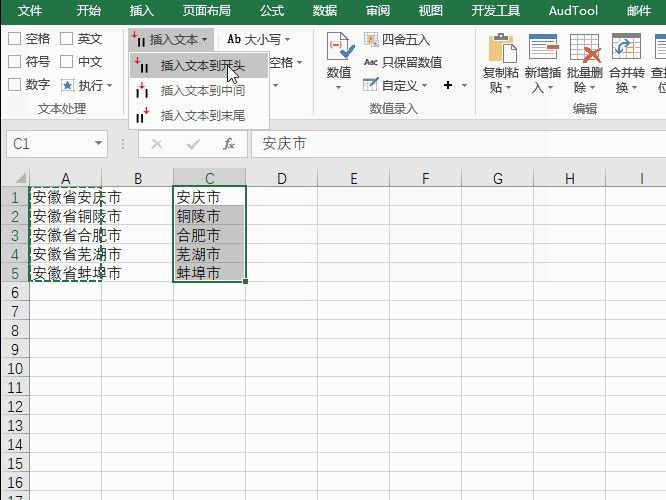Select row 8 header

(15, 330)
